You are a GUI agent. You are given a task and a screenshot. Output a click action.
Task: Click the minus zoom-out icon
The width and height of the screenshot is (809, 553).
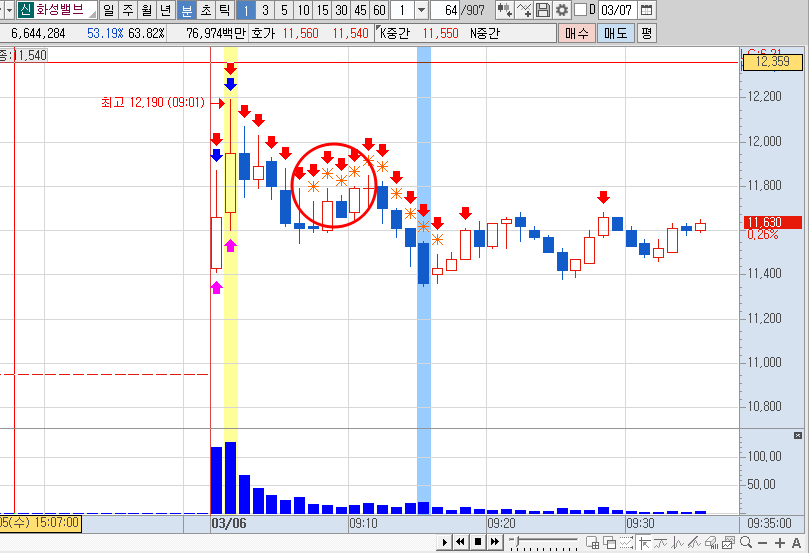click(763, 543)
